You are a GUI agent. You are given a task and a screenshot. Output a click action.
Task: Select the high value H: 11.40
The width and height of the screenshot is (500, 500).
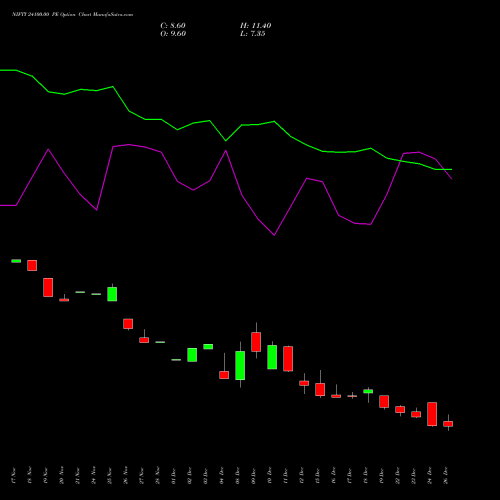255,26
